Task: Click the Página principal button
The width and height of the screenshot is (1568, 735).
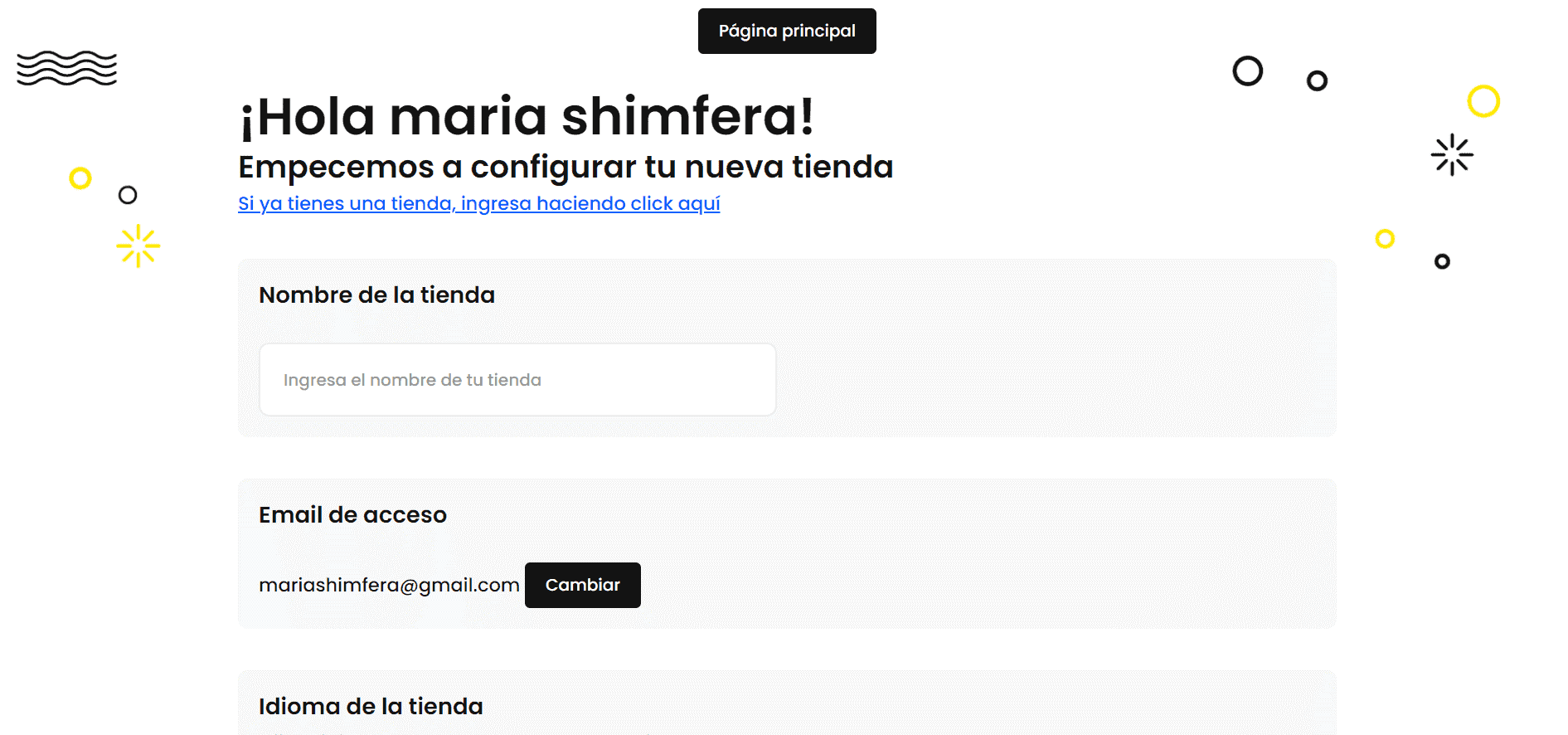Action: tap(787, 31)
